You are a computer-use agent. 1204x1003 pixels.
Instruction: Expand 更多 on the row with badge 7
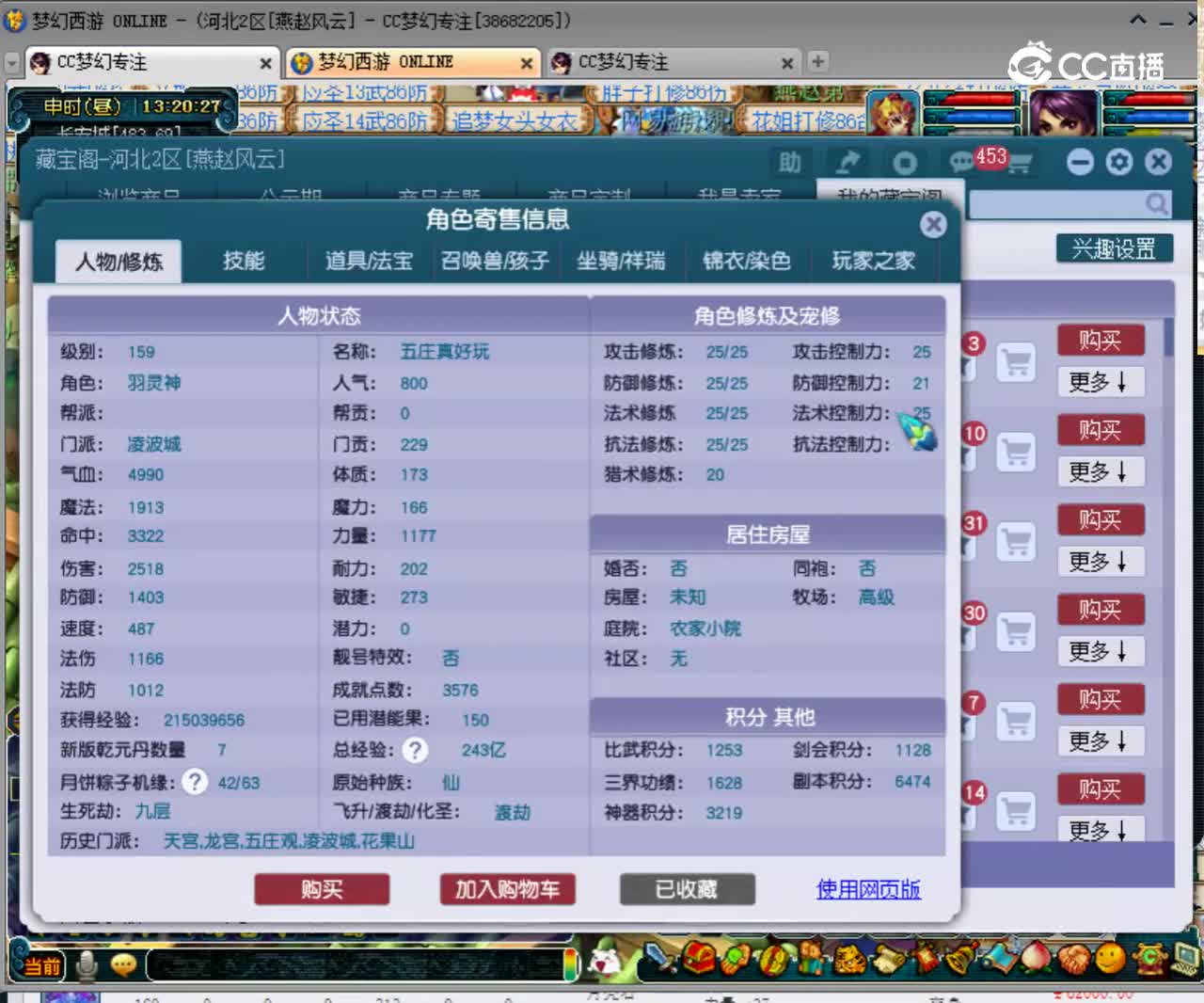pos(1100,741)
